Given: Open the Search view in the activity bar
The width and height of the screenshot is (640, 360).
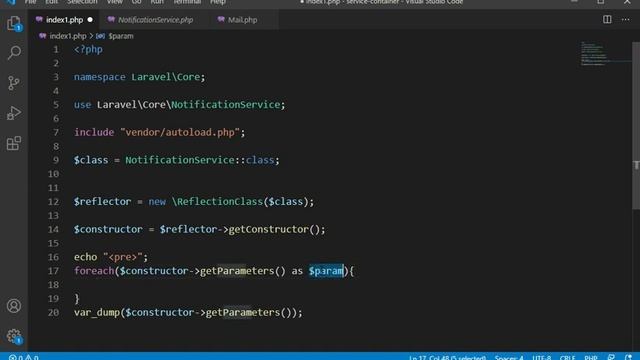Looking at the screenshot, I should click(14, 53).
